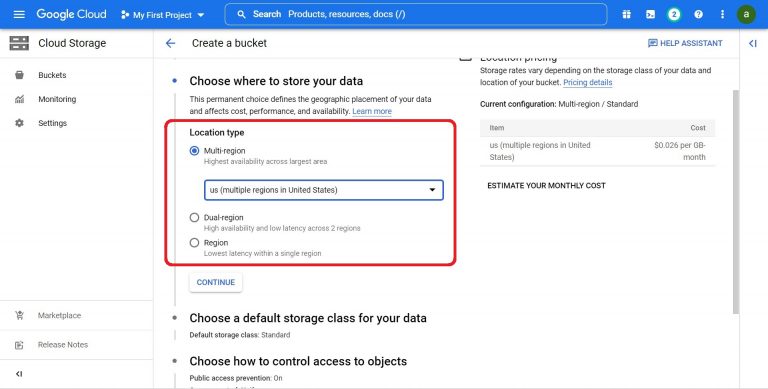Open the three-dot settings and utilities menu
The image size is (768, 389).
pyautogui.click(x=722, y=14)
